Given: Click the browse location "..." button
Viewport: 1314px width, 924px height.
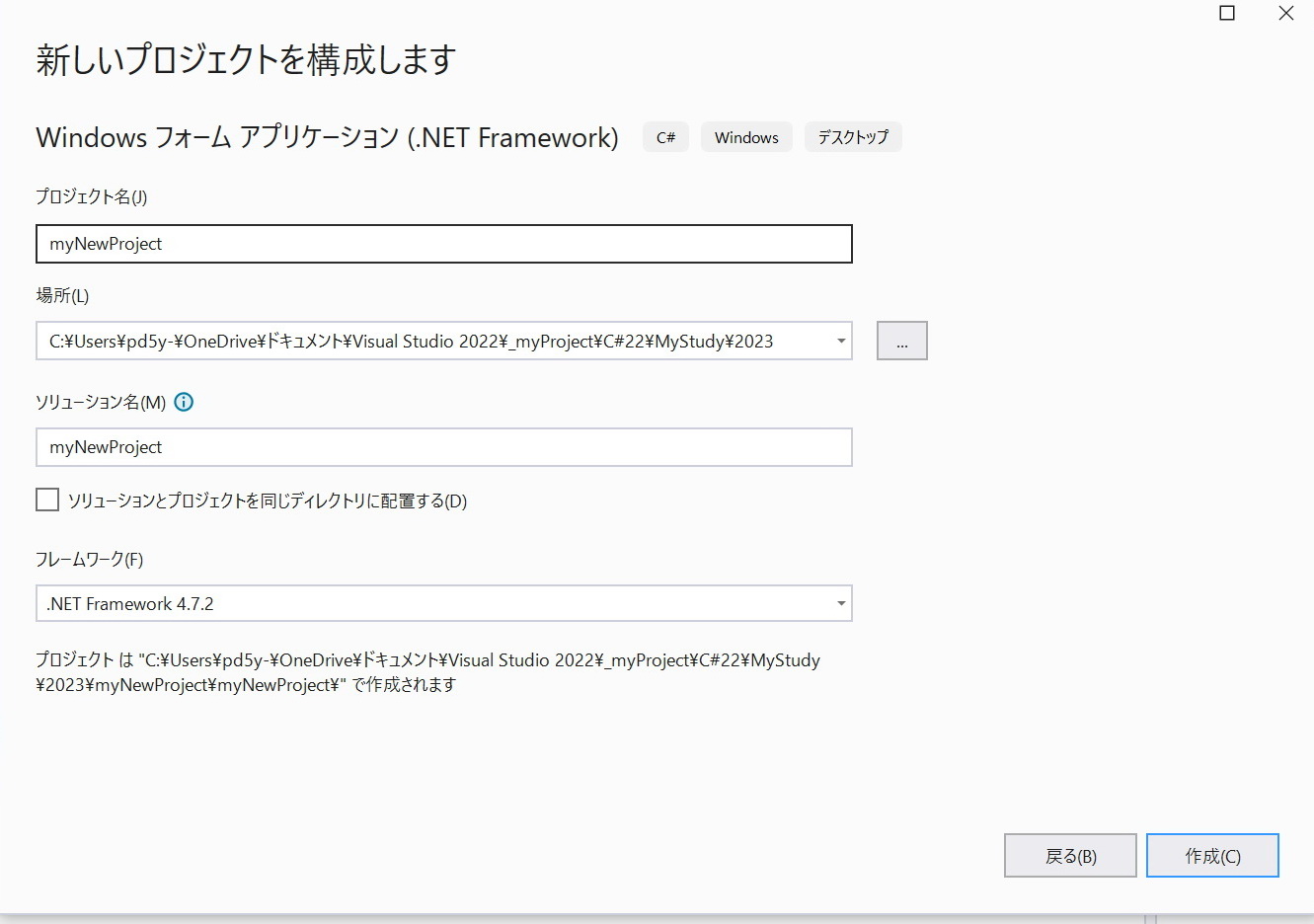Looking at the screenshot, I should [x=902, y=341].
